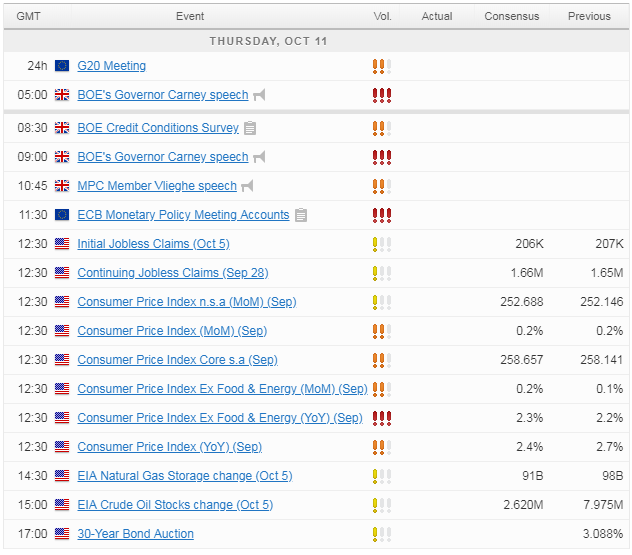Click volatility indicator on Consumer Price Index (YoY) row
The image size is (632, 555).
(x=382, y=448)
